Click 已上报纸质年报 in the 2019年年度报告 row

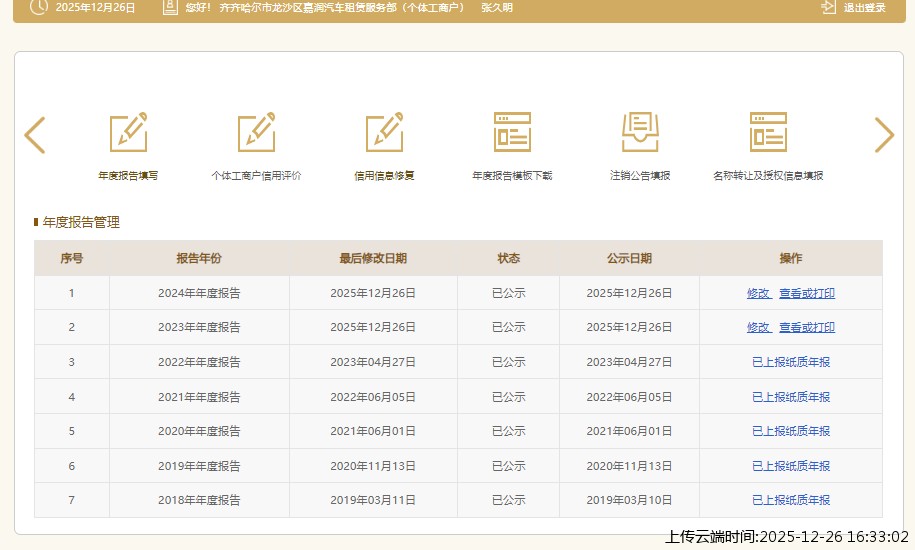pos(791,466)
